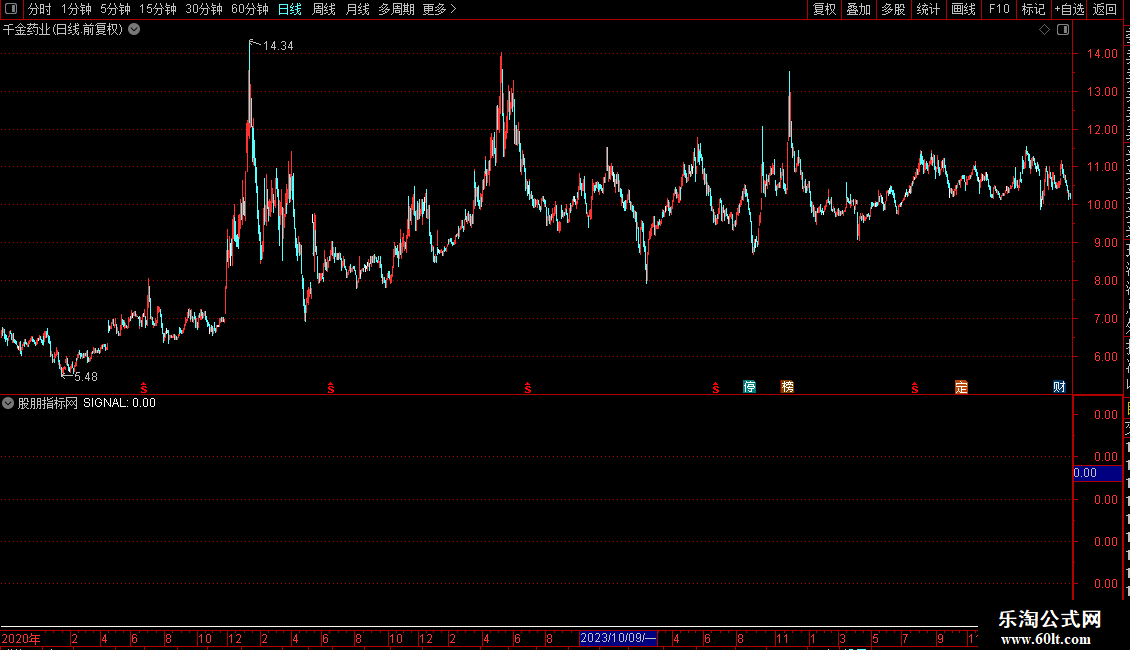Select the 月线 monthly chart tab

point(357,9)
